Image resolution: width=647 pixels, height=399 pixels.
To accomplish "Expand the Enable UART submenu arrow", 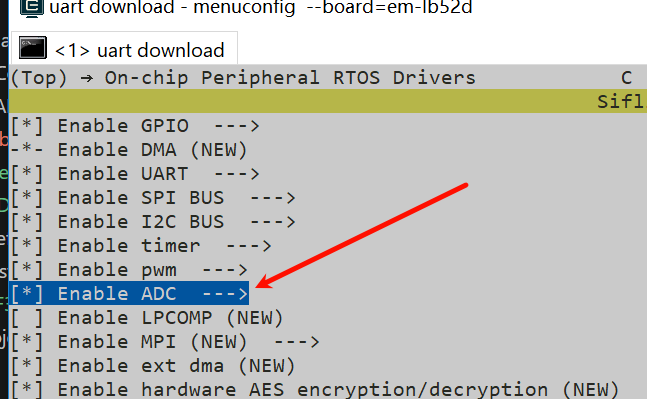I will tap(236, 174).
